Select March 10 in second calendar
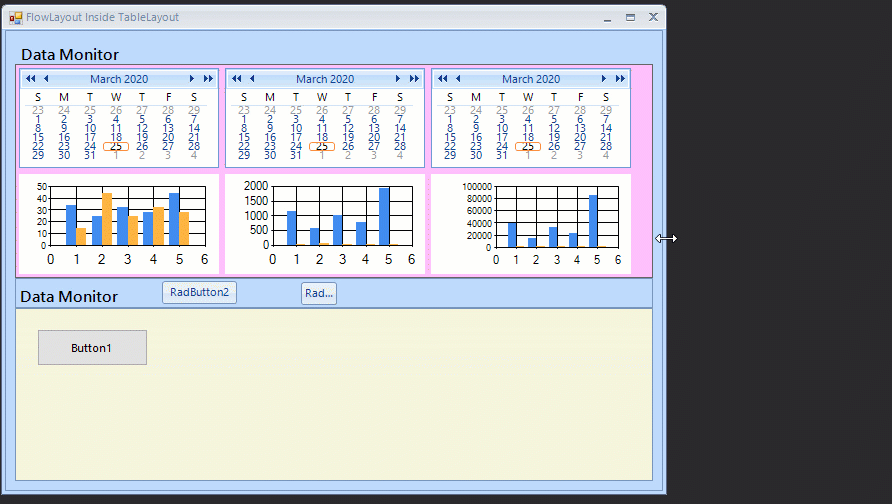 (296, 129)
